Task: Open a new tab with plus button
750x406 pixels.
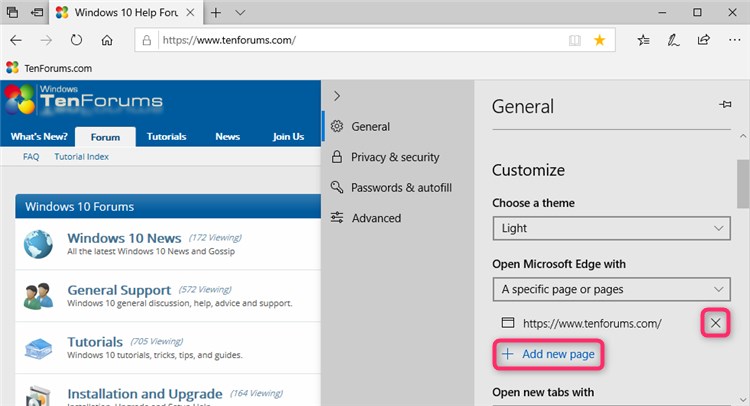Action: tap(216, 12)
